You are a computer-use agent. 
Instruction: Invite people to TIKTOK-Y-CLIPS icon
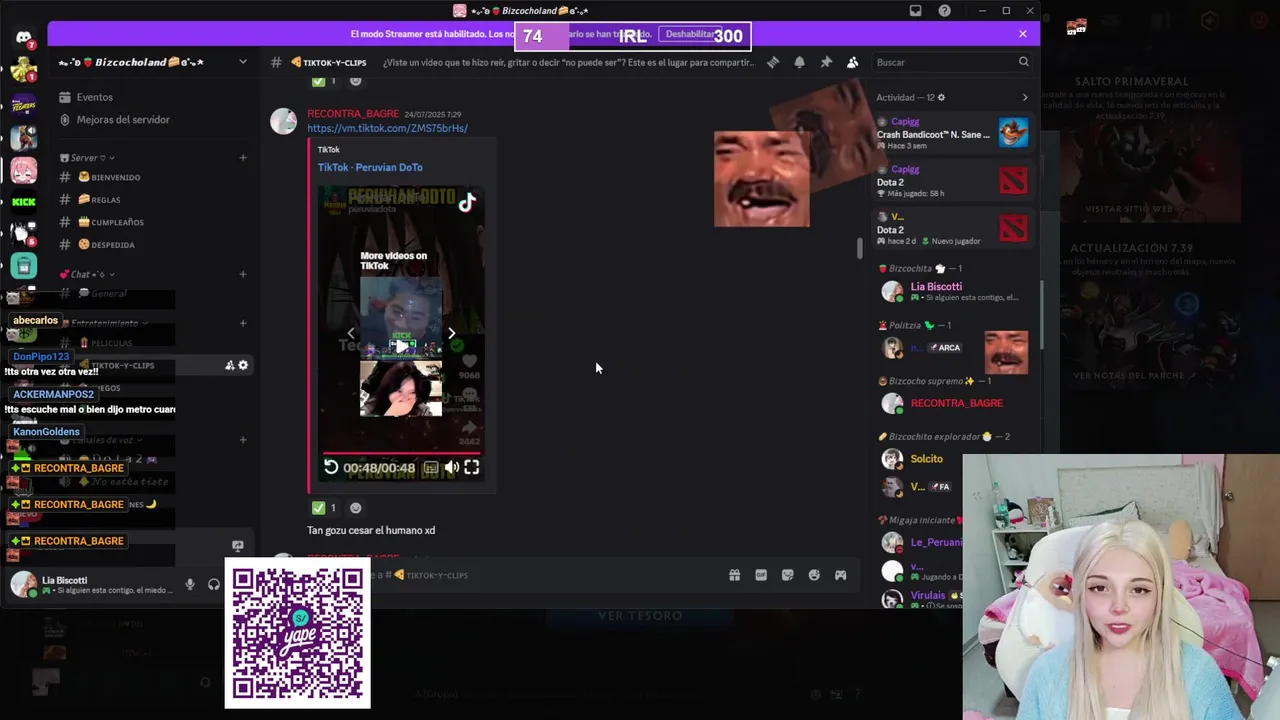coord(229,365)
